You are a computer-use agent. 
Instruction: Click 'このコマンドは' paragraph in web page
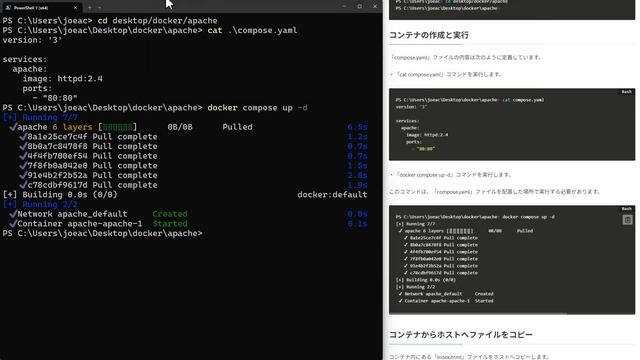[495, 191]
